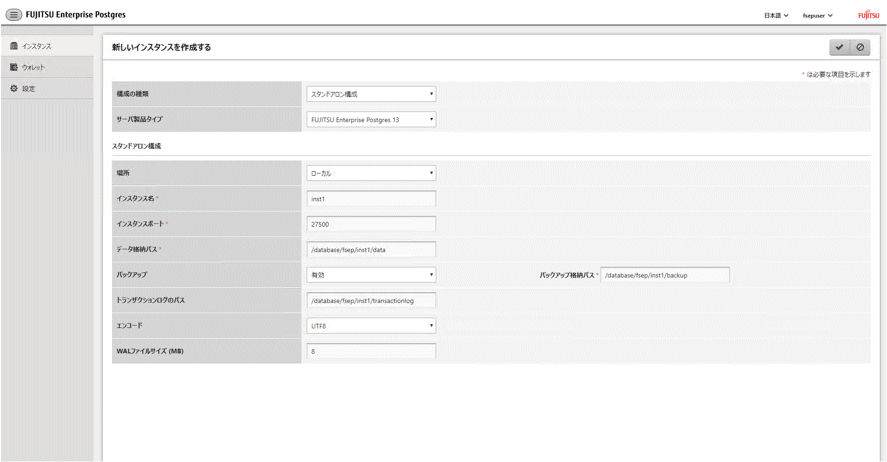Click the は必要な項目を示します note

tap(838, 74)
